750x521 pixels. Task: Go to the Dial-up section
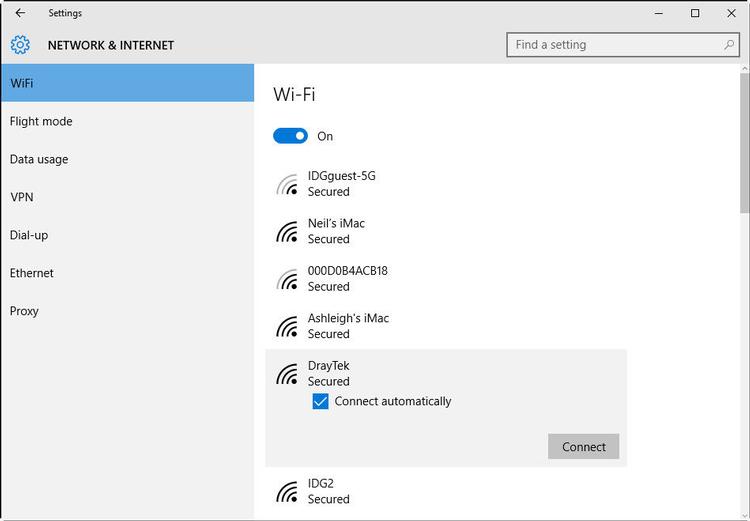[x=29, y=235]
